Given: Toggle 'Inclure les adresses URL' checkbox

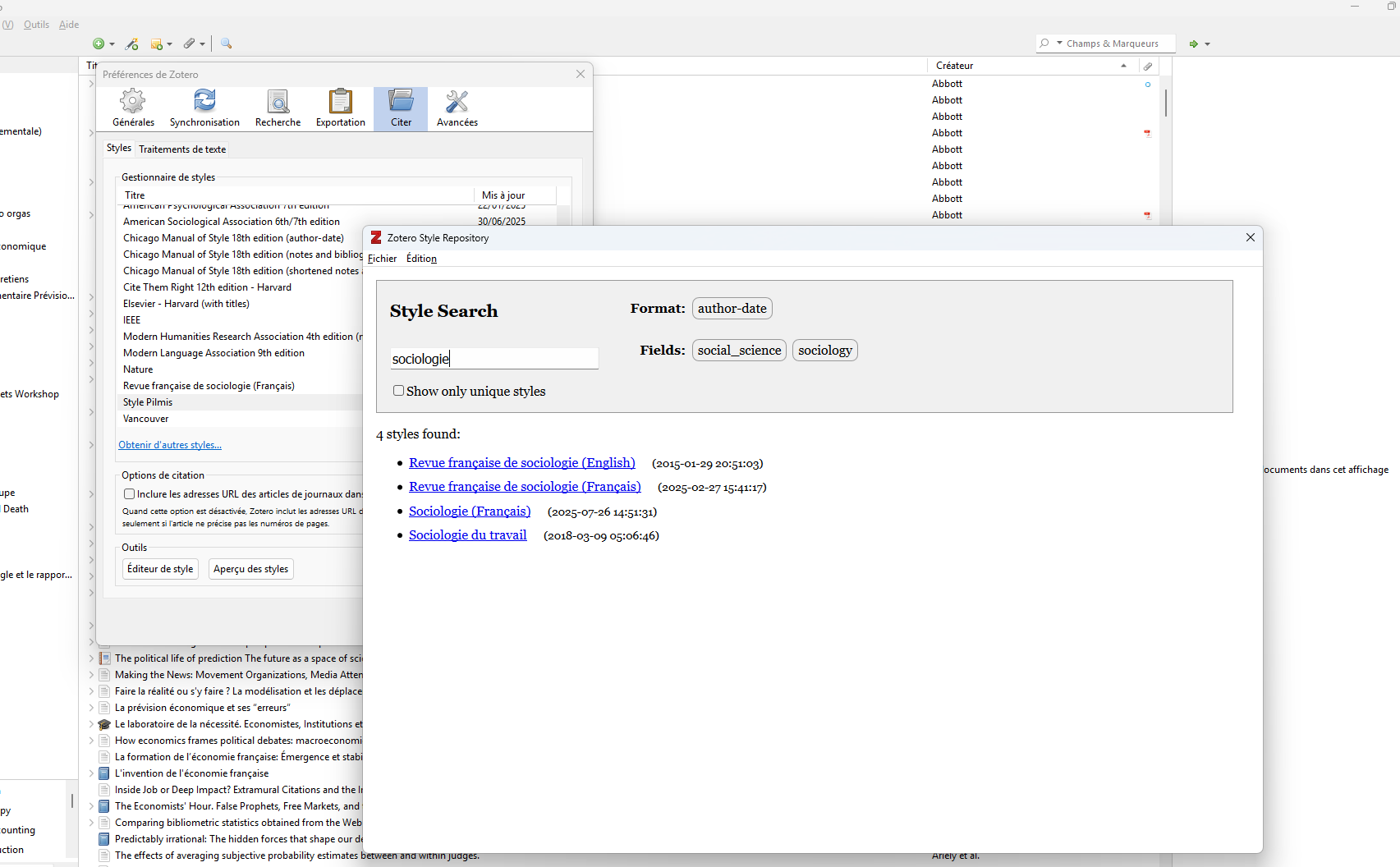Looking at the screenshot, I should (129, 494).
